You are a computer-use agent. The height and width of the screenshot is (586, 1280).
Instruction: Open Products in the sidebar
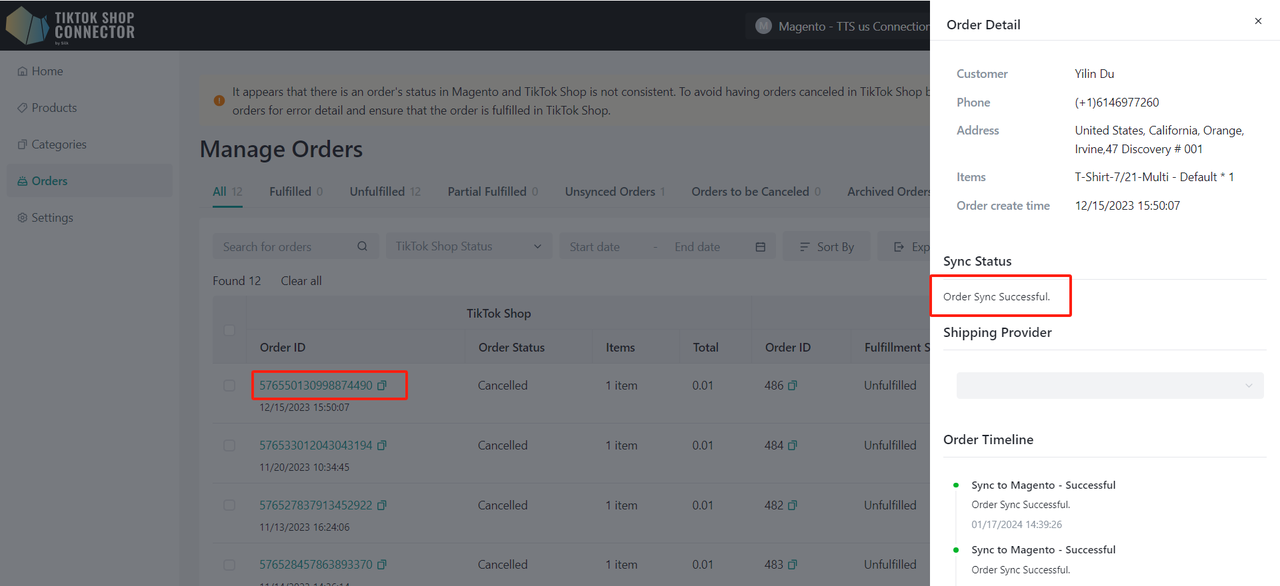pos(54,108)
